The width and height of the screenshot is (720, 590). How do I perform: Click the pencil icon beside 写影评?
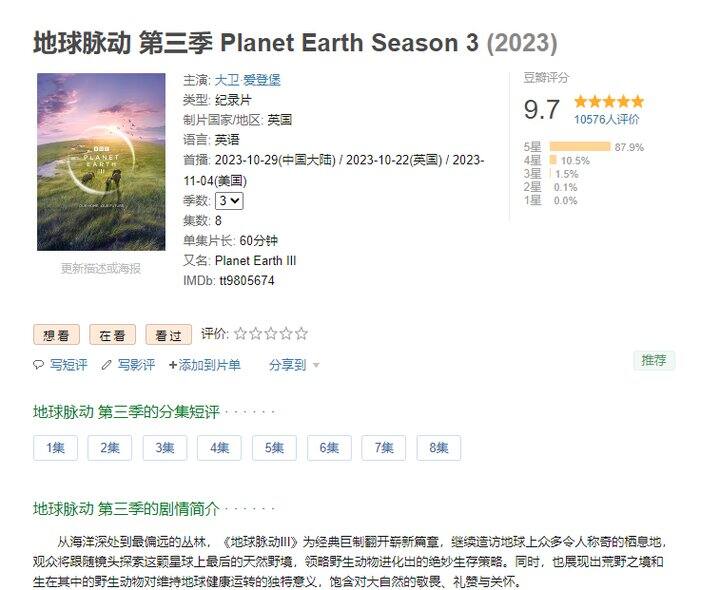107,365
